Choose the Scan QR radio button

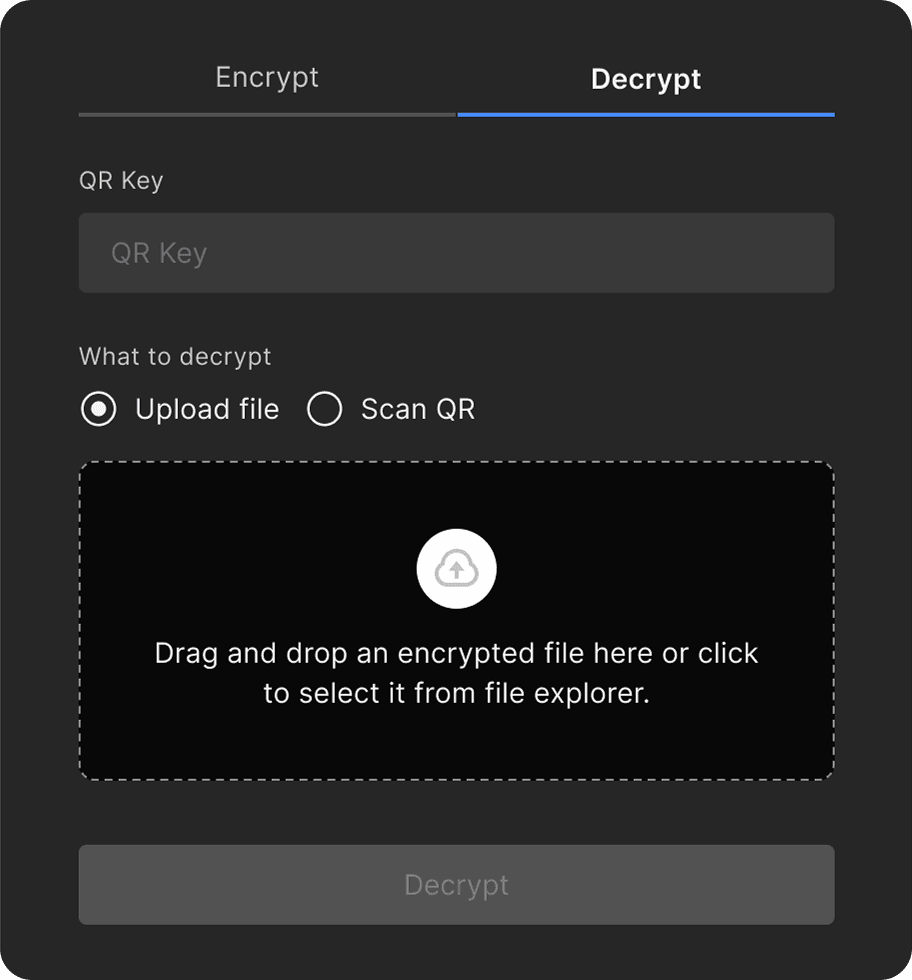tap(325, 409)
